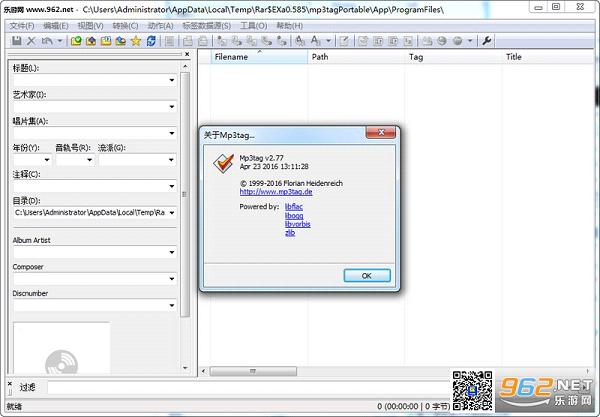Viewport: 600px width, 417px height.
Task: Undo last change with the arrow icon
Action: pyautogui.click(x=47, y=41)
